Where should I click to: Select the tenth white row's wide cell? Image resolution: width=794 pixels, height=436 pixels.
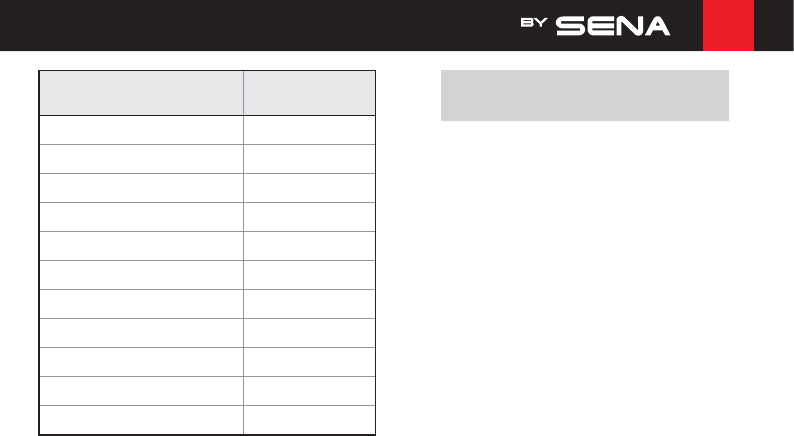pos(141,391)
